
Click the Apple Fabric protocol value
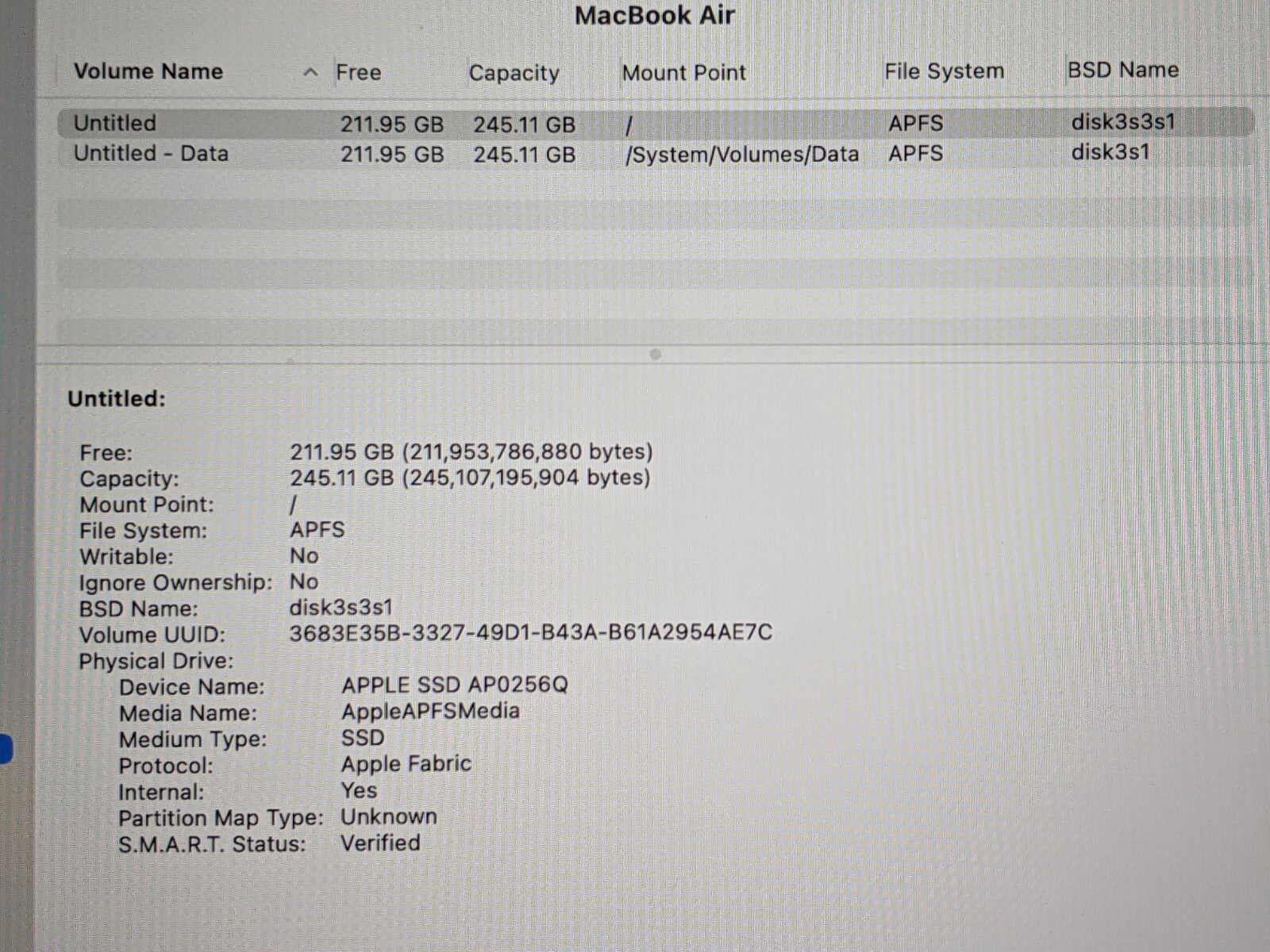(x=406, y=763)
